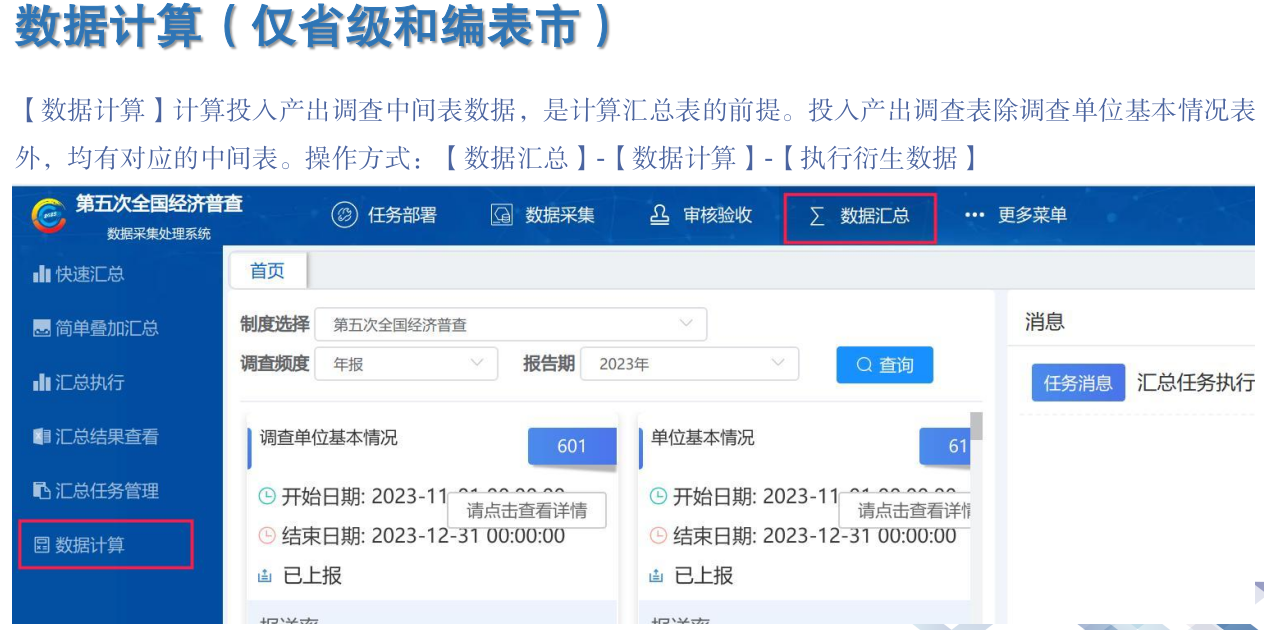The image size is (1264, 630).
Task: Open 汇总任务管理 in the sidebar
Action: 108,490
